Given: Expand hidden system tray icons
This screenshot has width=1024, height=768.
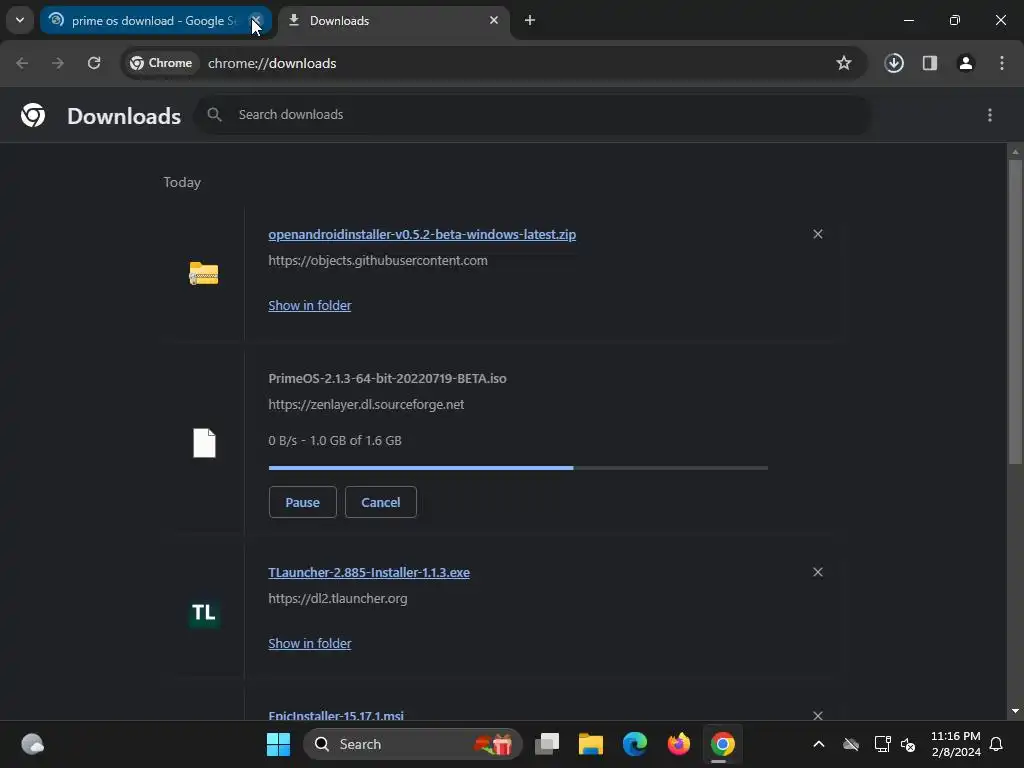Looking at the screenshot, I should click(x=818, y=744).
